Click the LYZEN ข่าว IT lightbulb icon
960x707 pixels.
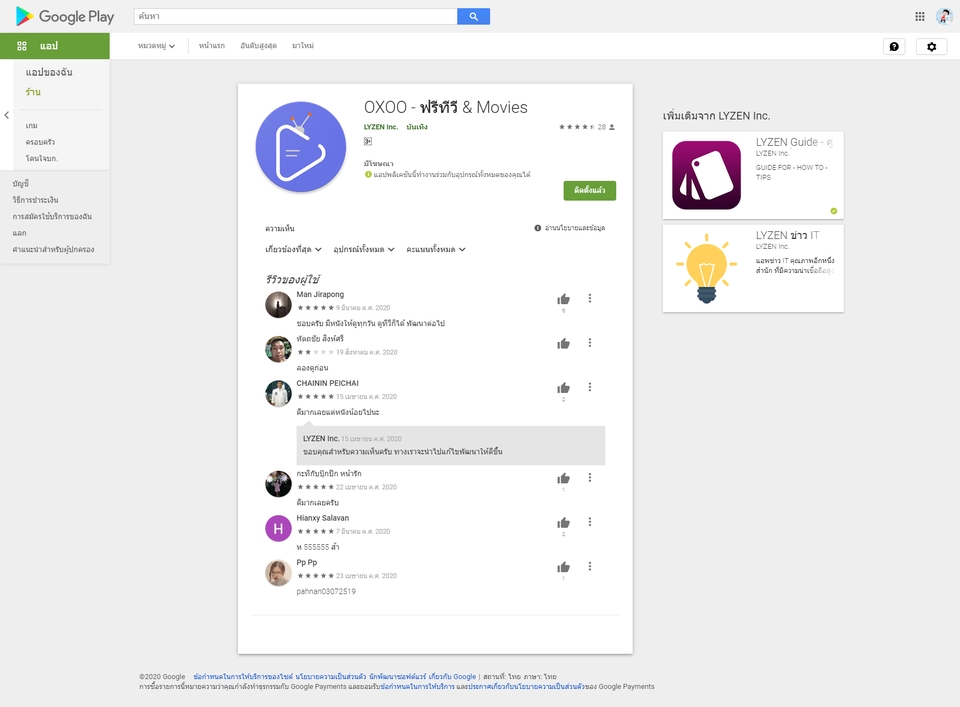click(707, 268)
